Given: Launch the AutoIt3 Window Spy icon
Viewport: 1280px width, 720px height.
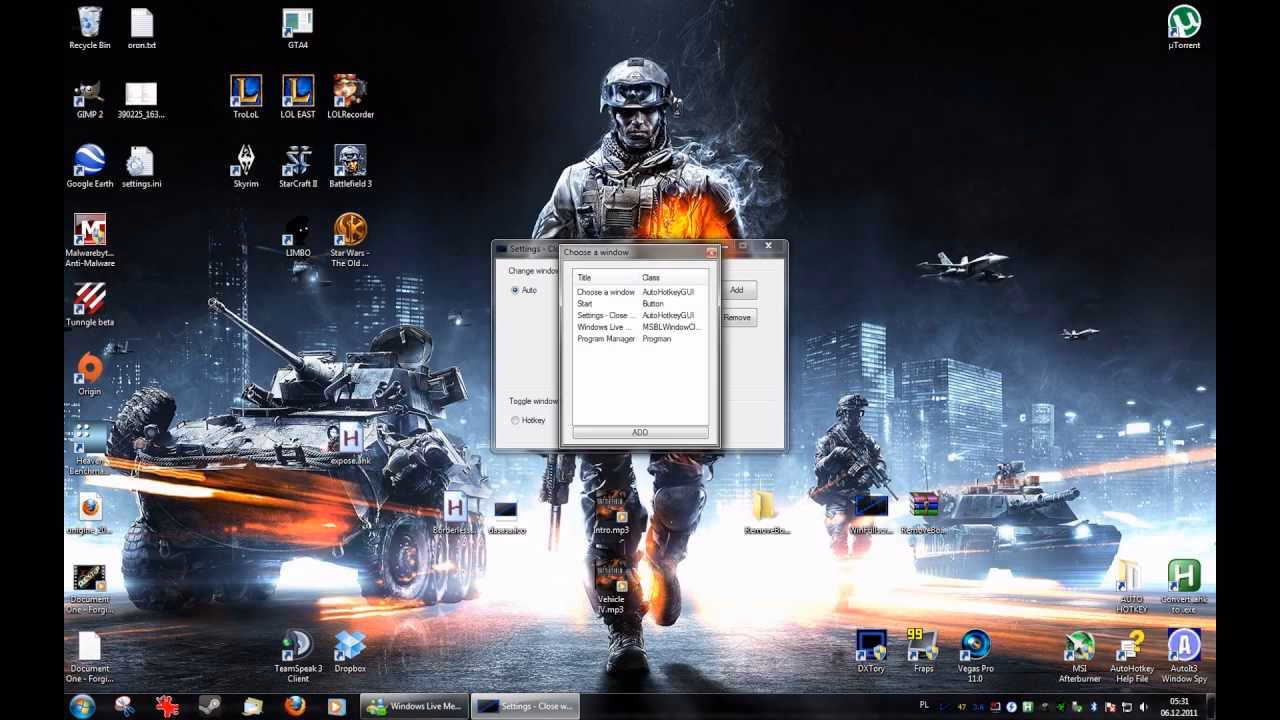Looking at the screenshot, I should coord(1184,655).
